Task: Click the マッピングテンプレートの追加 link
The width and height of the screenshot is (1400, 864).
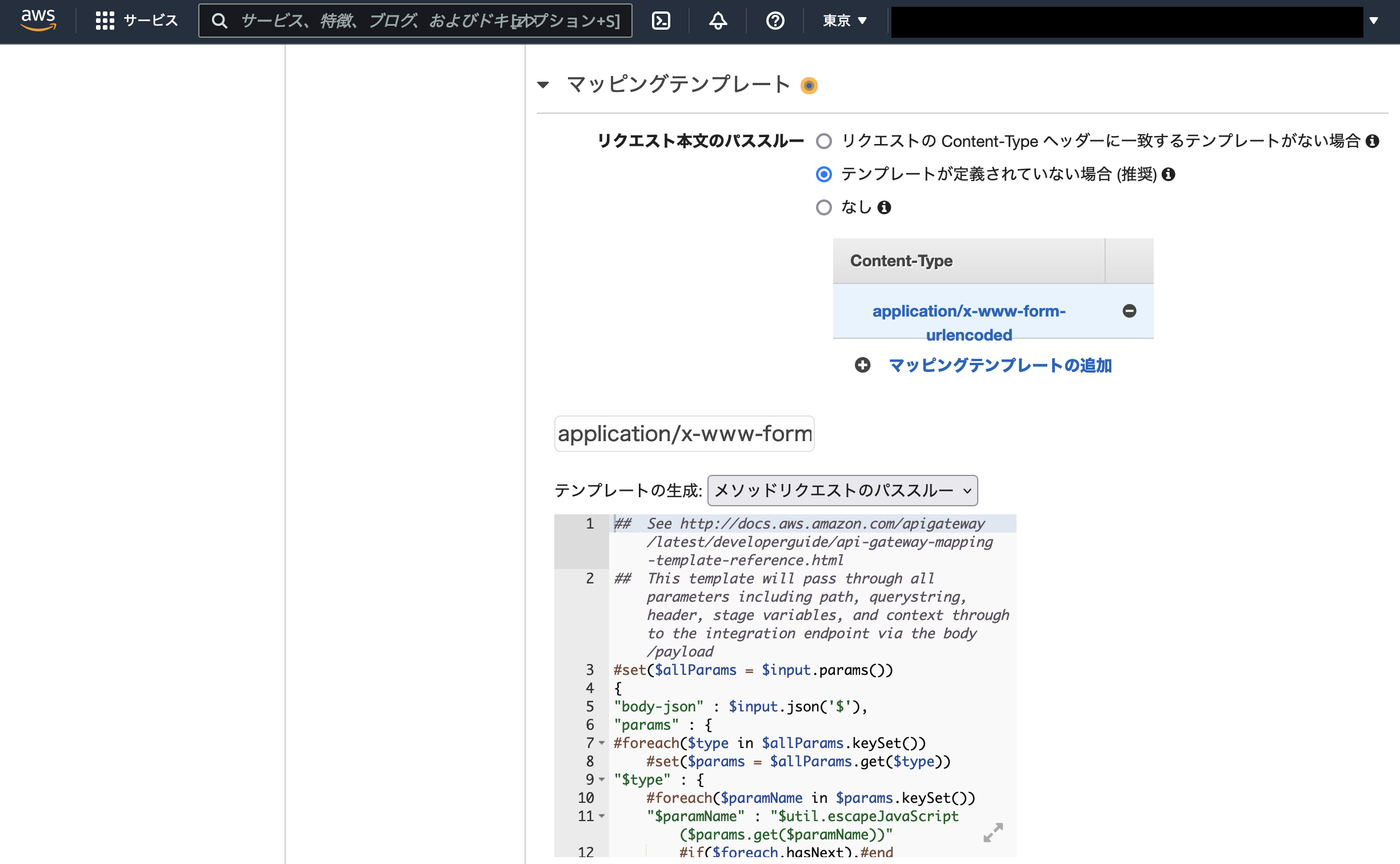Action: click(999, 365)
